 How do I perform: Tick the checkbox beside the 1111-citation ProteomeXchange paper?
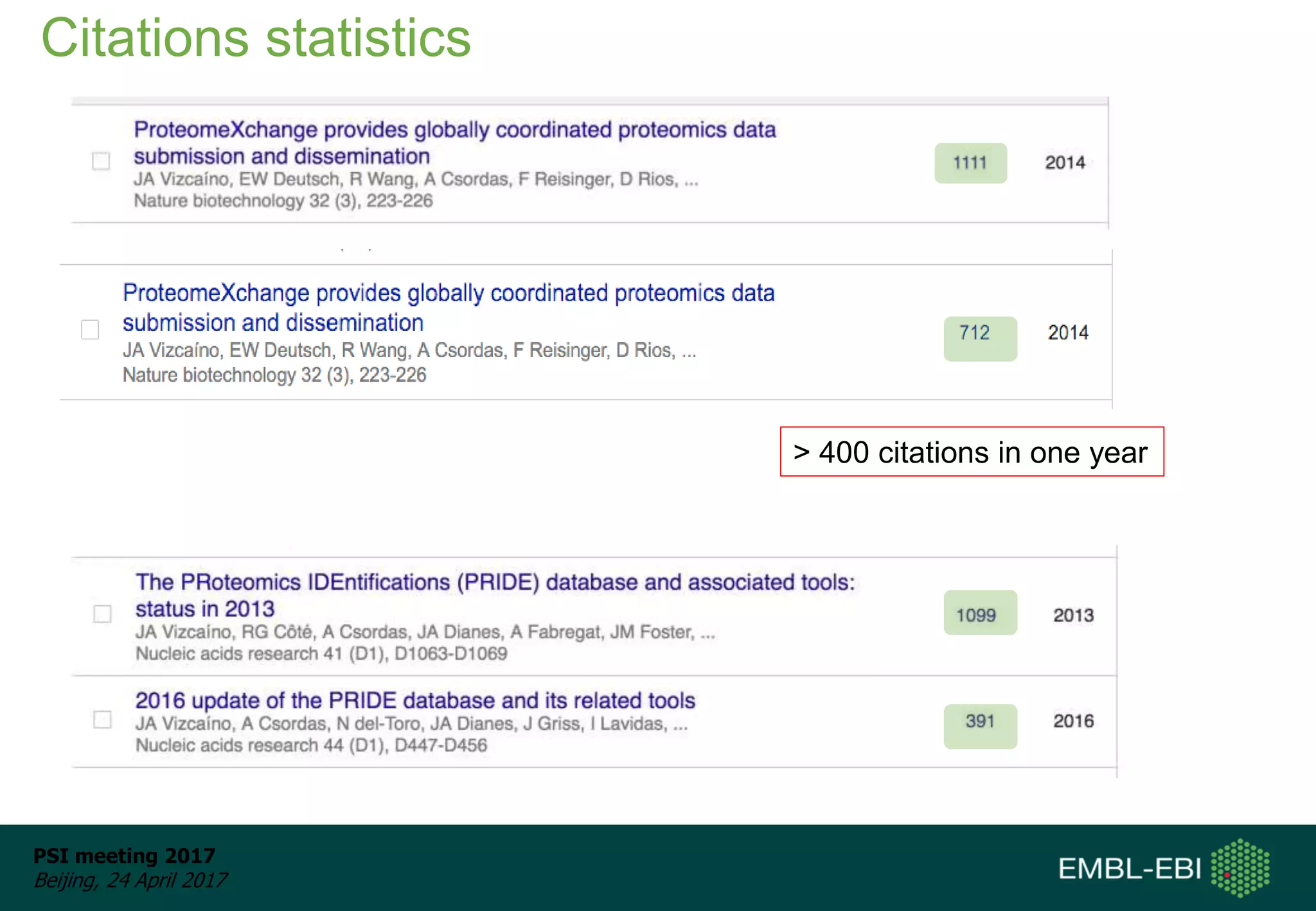[101, 161]
